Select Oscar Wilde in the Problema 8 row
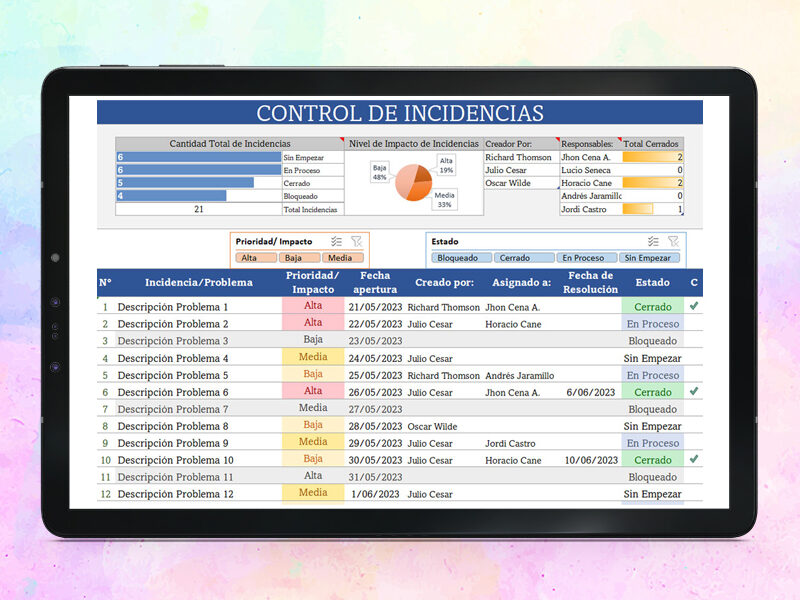The height and width of the screenshot is (600, 800). pos(432,426)
